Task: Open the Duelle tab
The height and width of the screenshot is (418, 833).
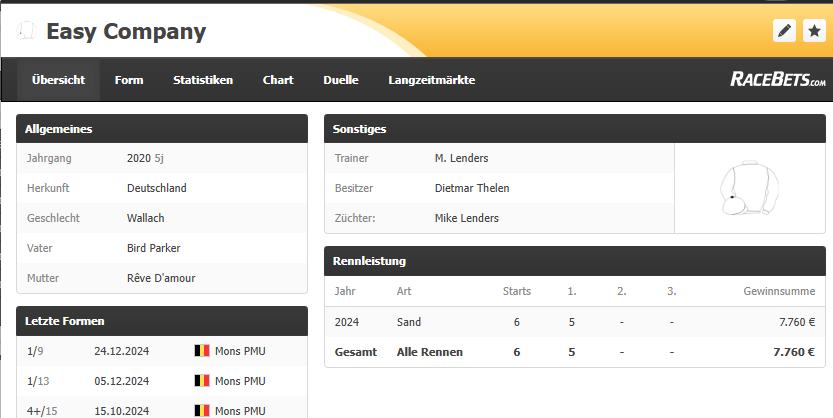Action: (341, 80)
